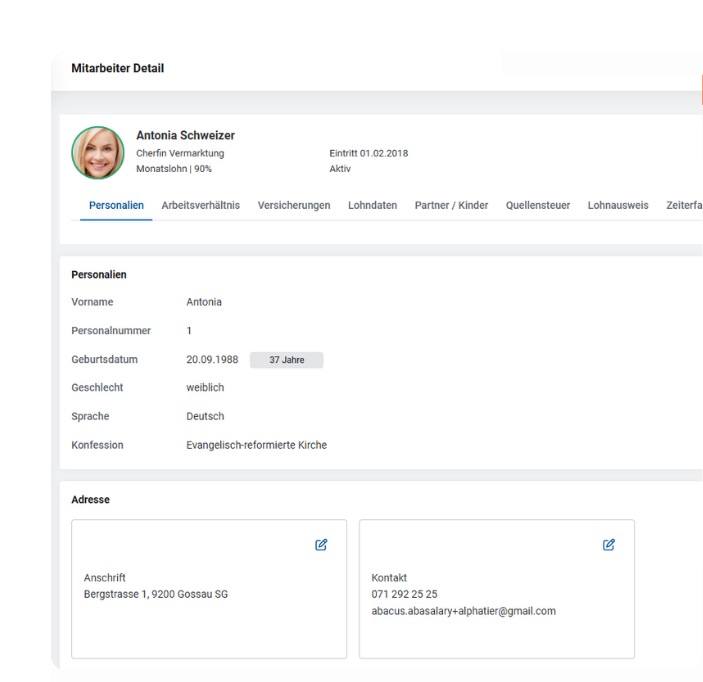Click Evangelisch-reformierte Kirche confession value
The image size is (703, 682).
pos(256,445)
